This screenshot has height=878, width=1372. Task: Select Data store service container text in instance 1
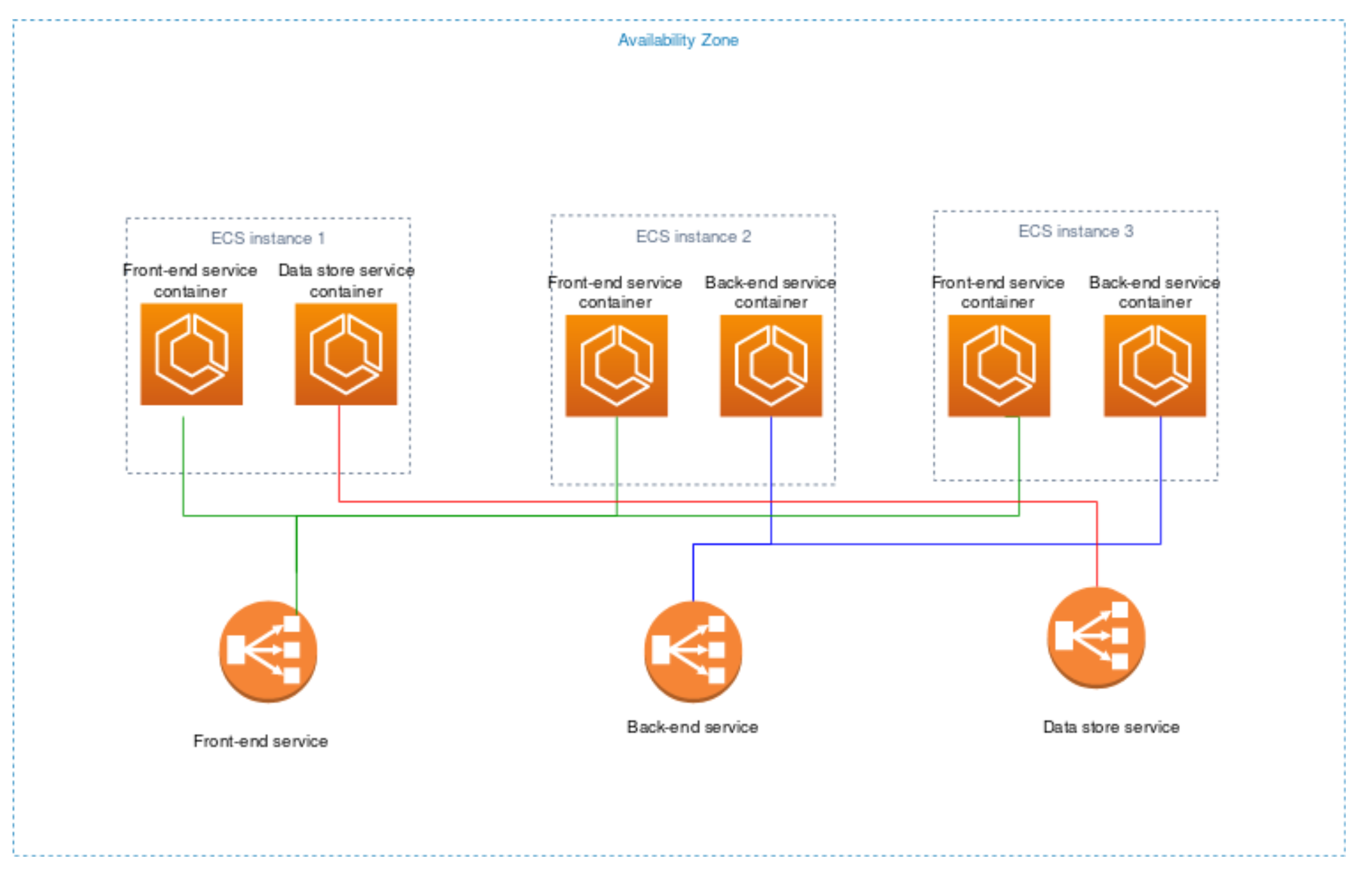tap(347, 282)
